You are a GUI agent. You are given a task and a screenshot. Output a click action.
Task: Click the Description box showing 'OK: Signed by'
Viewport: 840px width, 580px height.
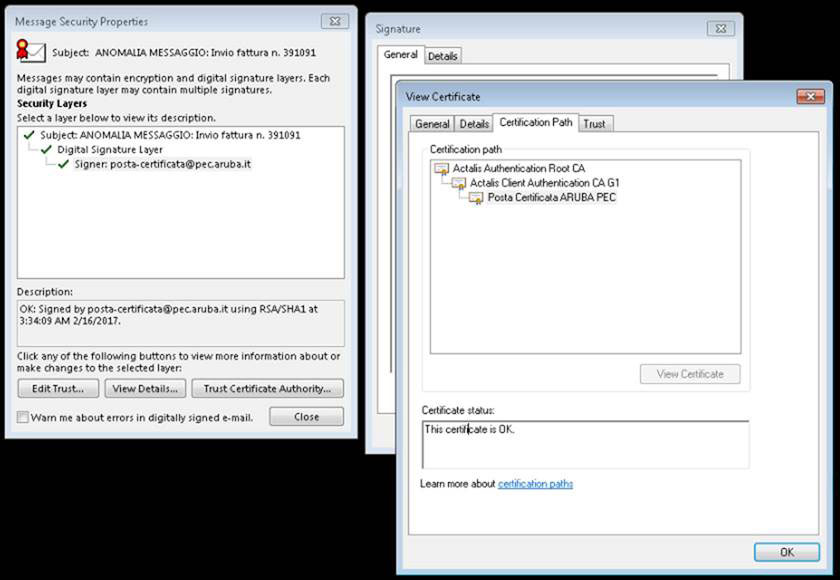click(x=181, y=323)
